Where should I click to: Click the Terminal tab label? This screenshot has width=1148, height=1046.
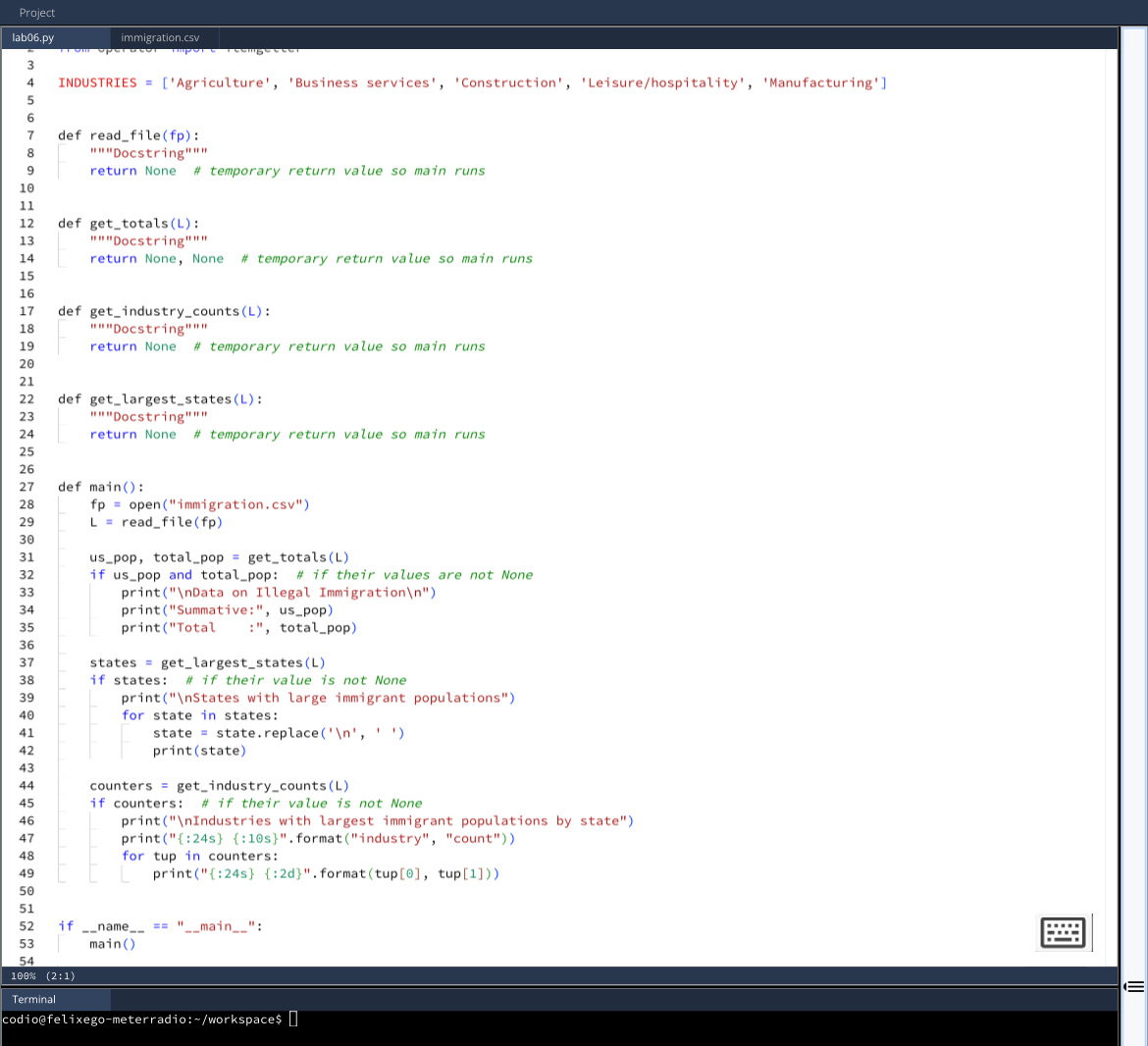(32, 999)
